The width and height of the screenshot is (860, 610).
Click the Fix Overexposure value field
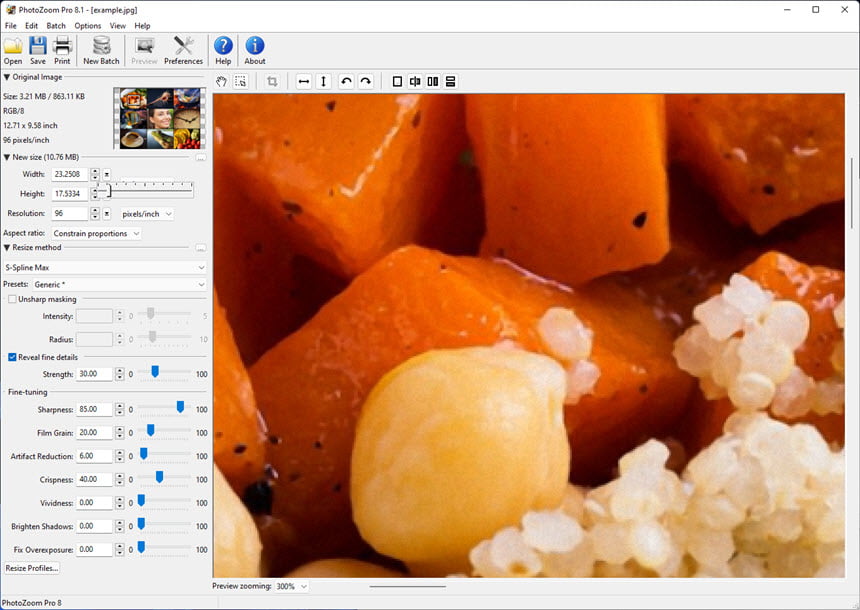tap(94, 550)
